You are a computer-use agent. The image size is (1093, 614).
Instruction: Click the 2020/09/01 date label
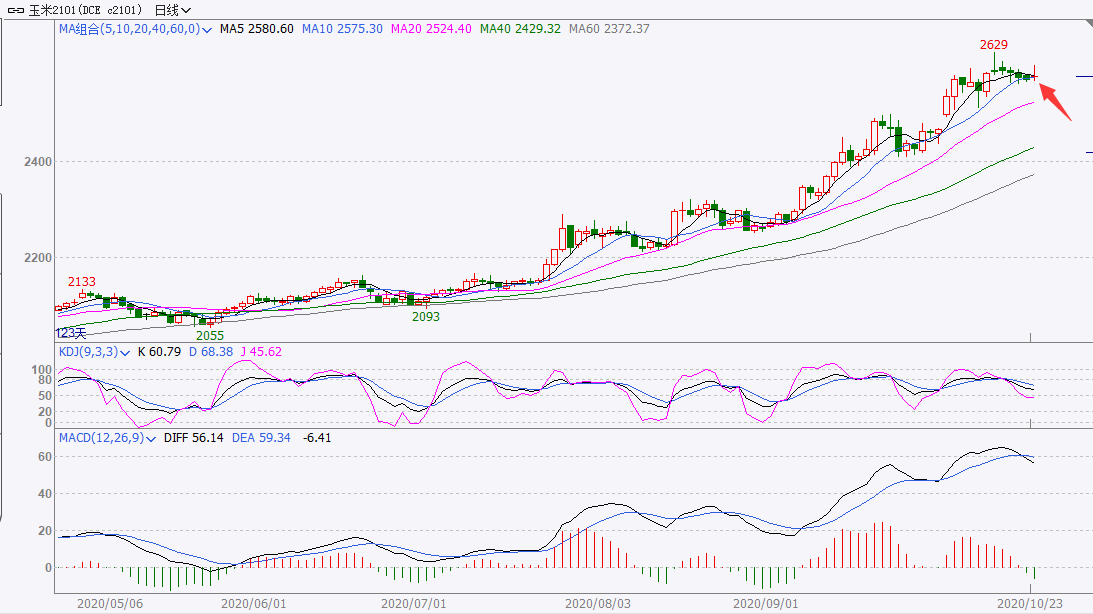pyautogui.click(x=765, y=604)
